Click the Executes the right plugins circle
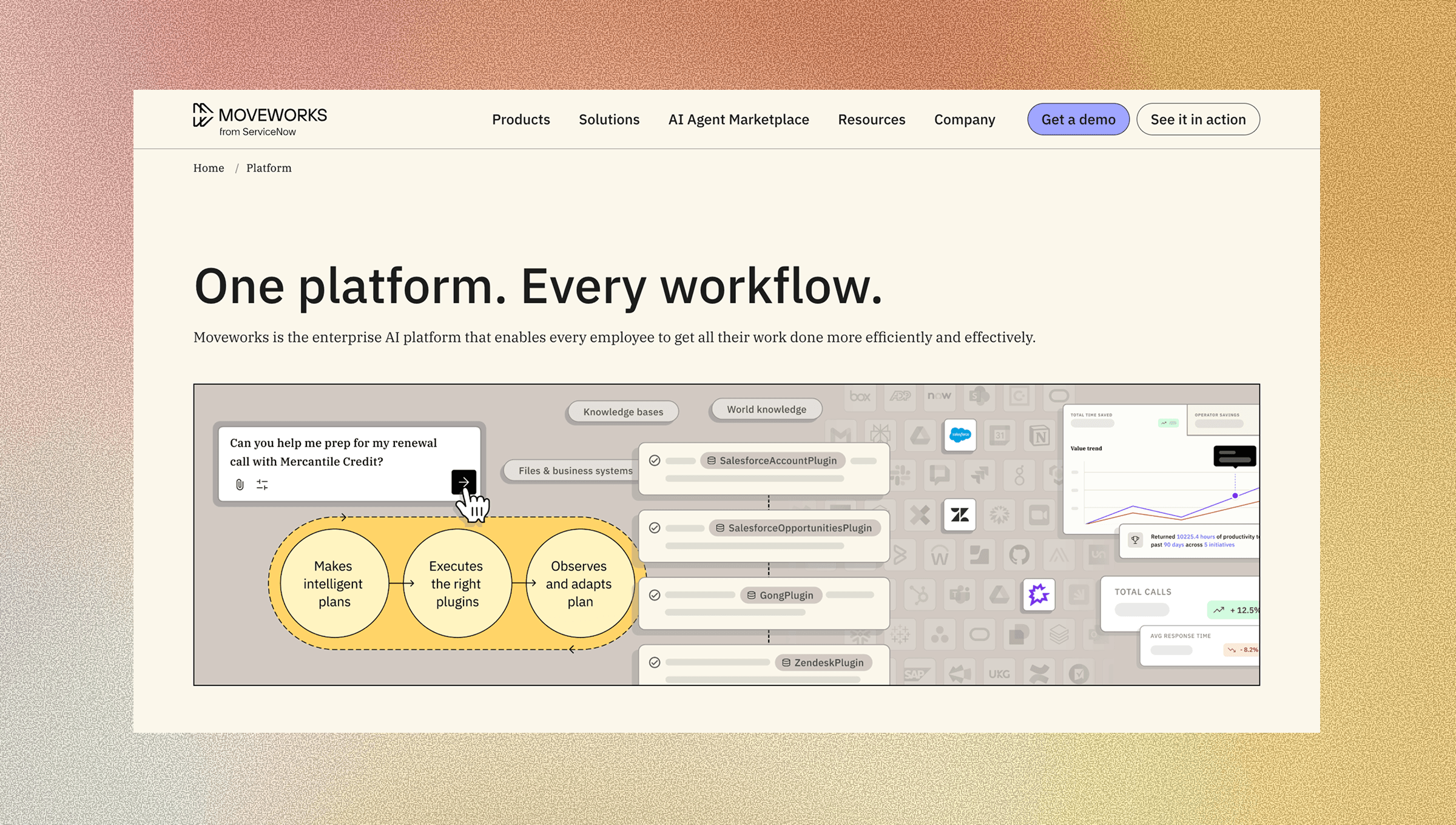 [x=457, y=584]
